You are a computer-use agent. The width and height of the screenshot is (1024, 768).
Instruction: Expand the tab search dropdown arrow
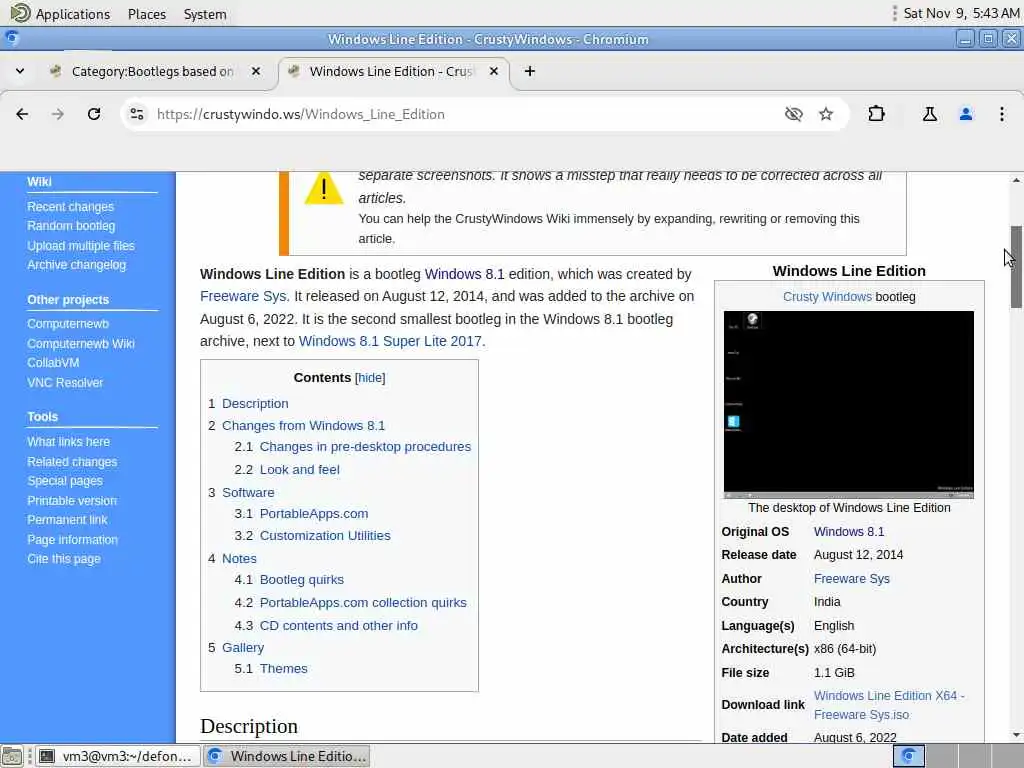pyautogui.click(x=20, y=71)
